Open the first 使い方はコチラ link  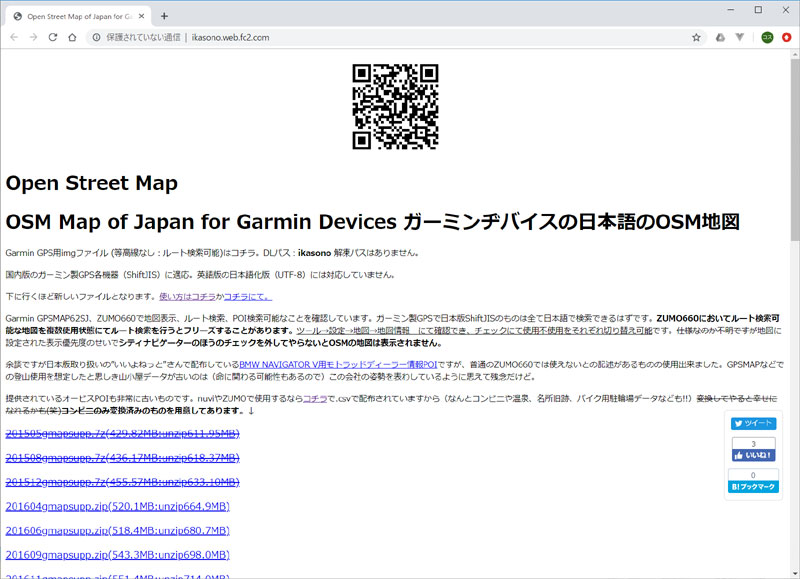187,296
